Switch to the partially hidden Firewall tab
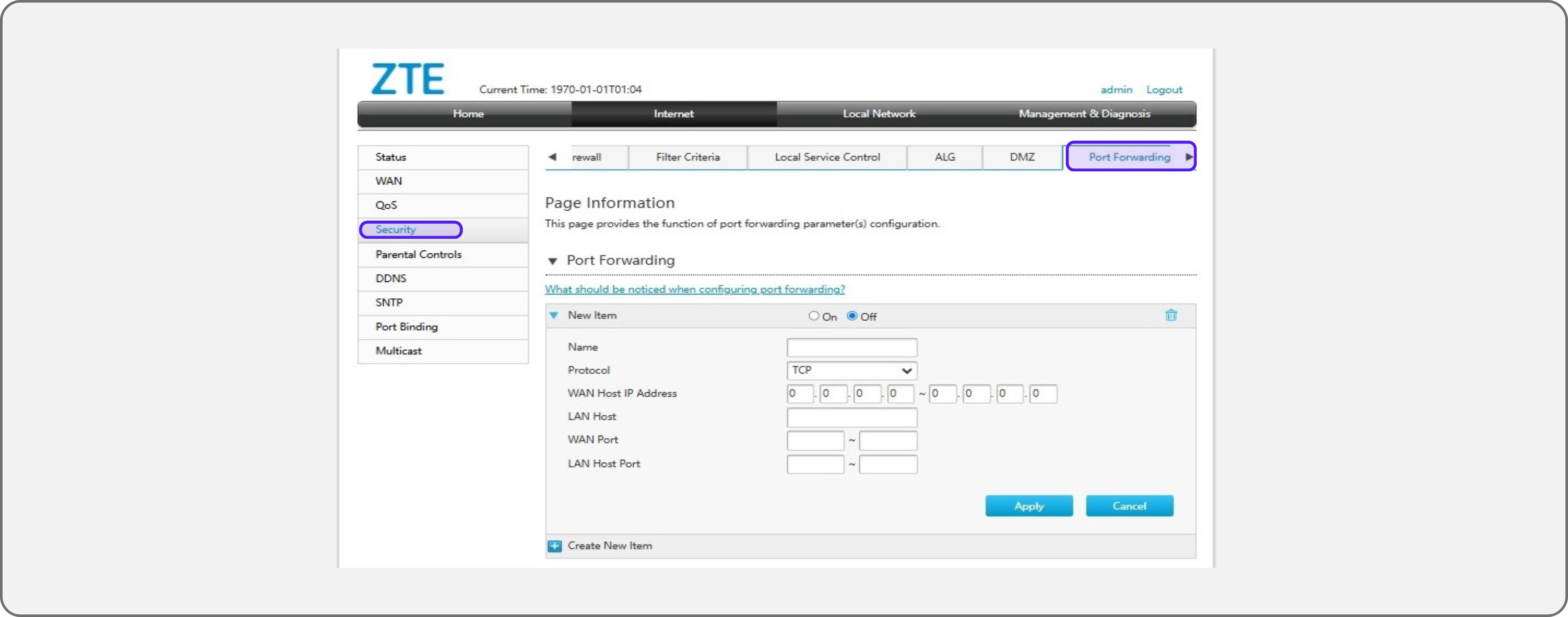Screen dimensions: 1568x617 [586, 157]
